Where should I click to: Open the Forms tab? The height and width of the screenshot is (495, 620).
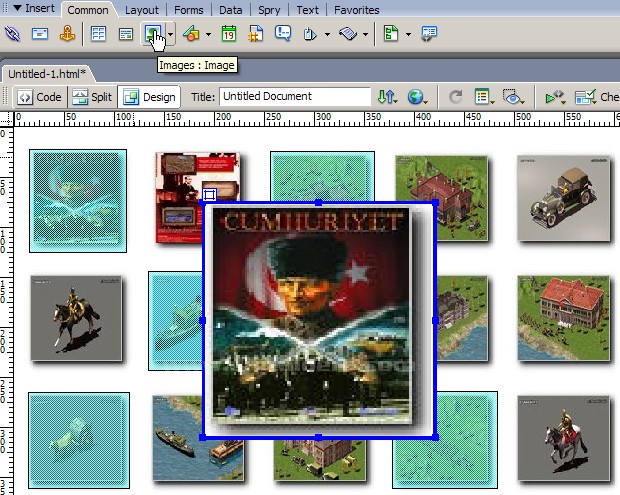pos(189,10)
